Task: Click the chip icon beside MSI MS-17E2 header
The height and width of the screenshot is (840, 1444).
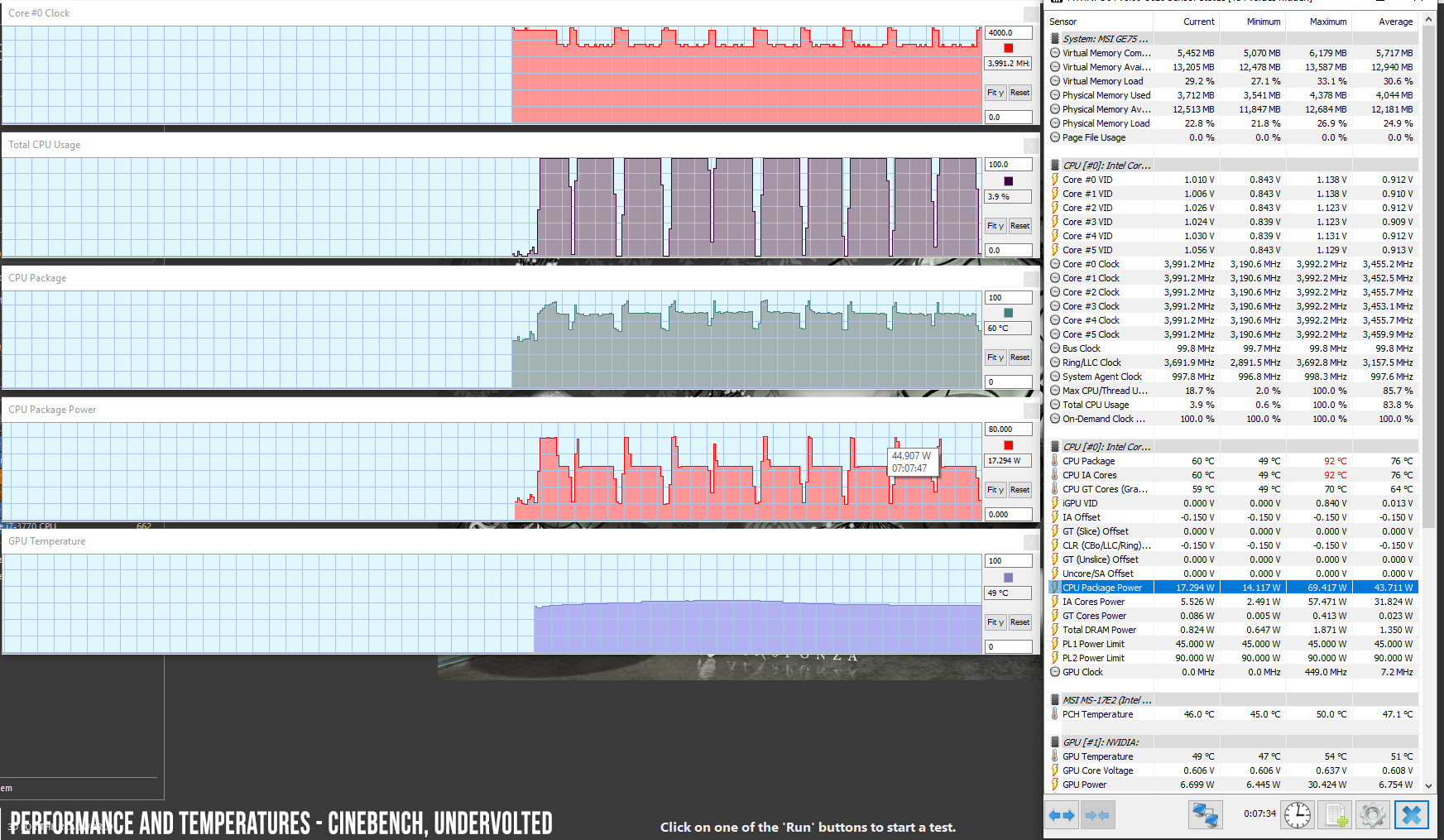Action: click(x=1055, y=700)
